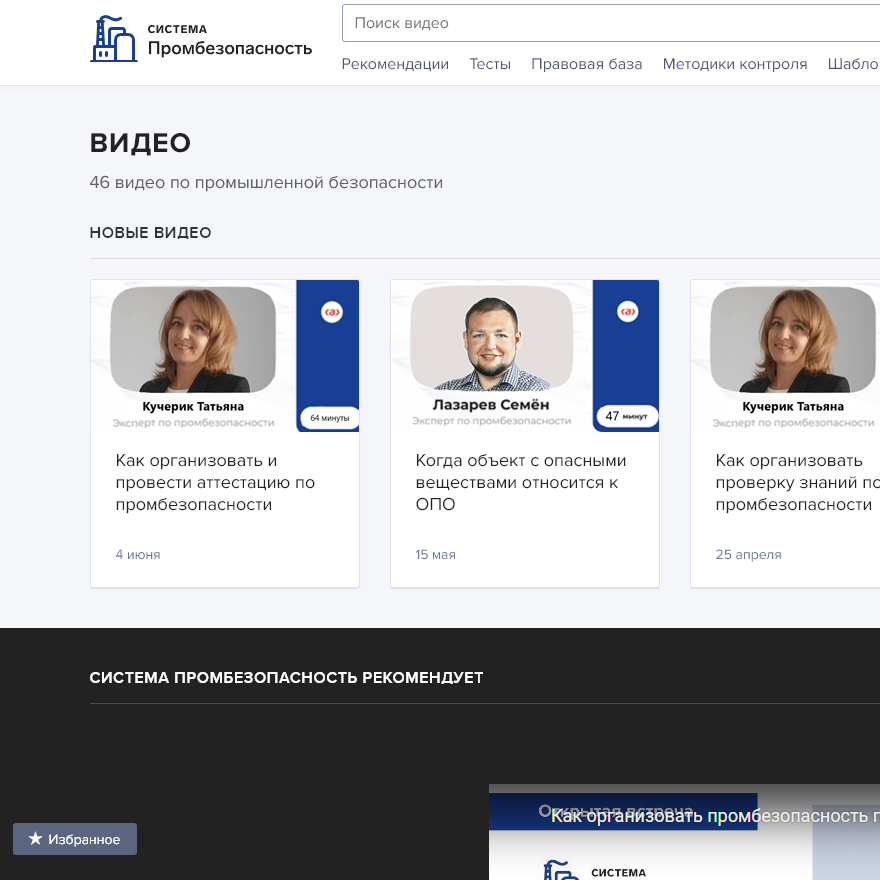Click the Лазарев Семён 47 минут video thumbnail
The image size is (880, 880).
[x=525, y=356]
